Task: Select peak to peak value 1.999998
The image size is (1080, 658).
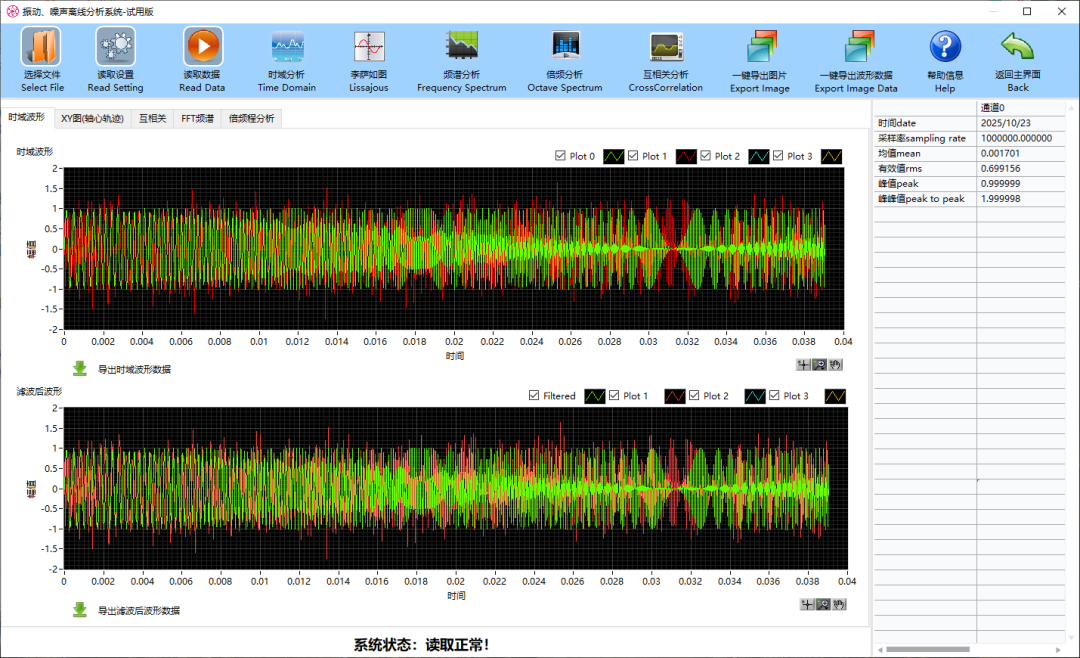Action: (1021, 198)
